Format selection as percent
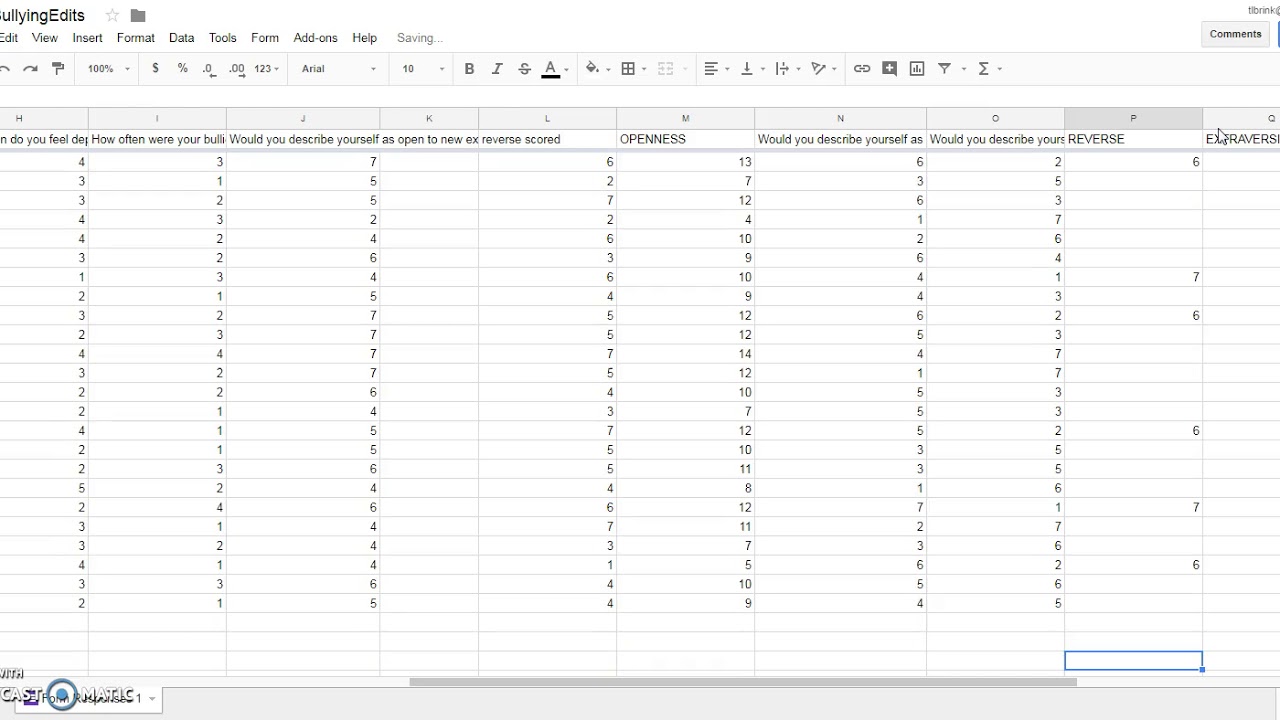This screenshot has width=1280, height=720. [x=182, y=69]
